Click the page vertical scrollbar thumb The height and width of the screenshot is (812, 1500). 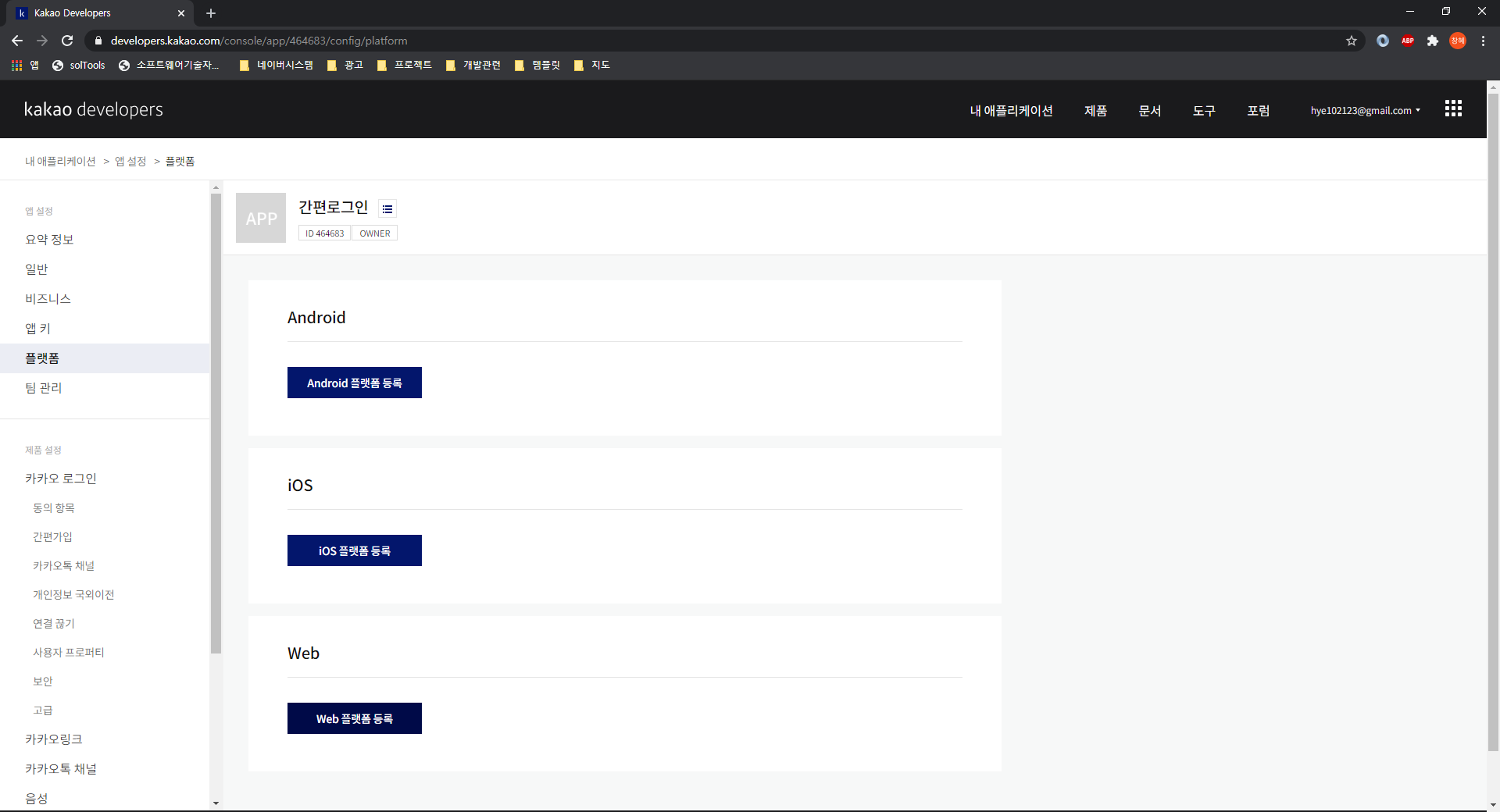coord(1493,422)
